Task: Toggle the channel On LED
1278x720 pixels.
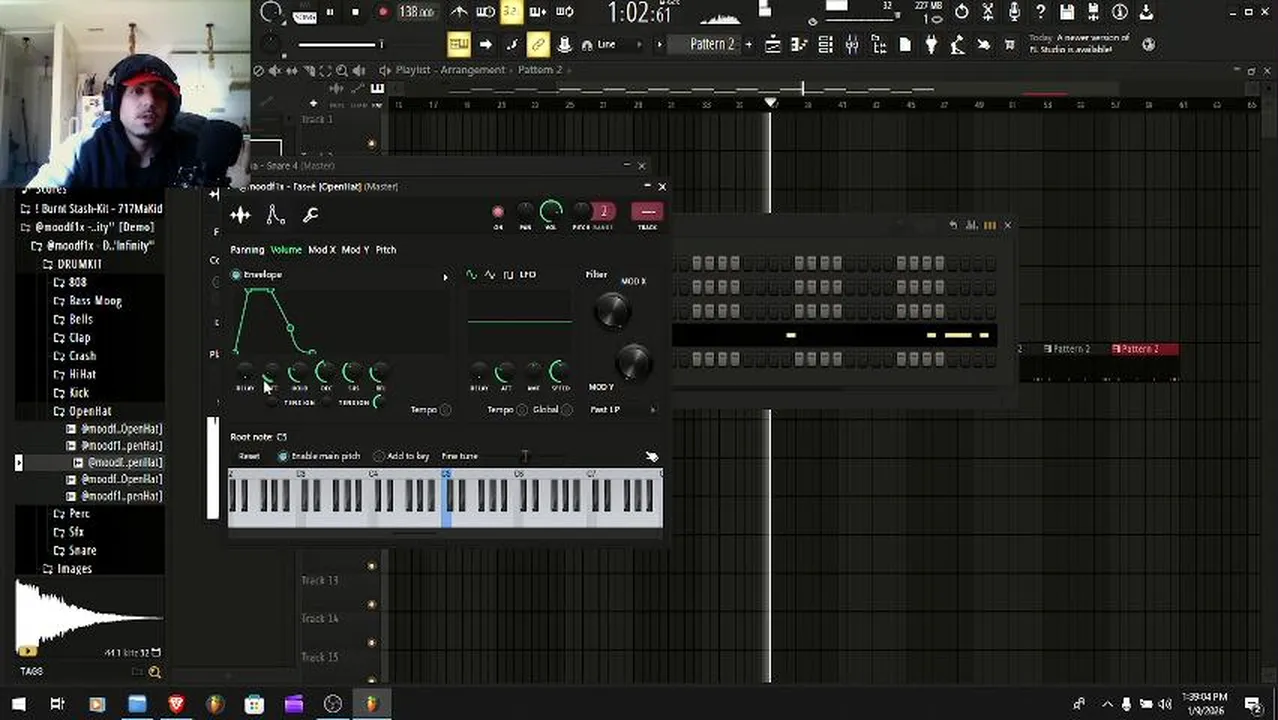Action: coord(498,212)
